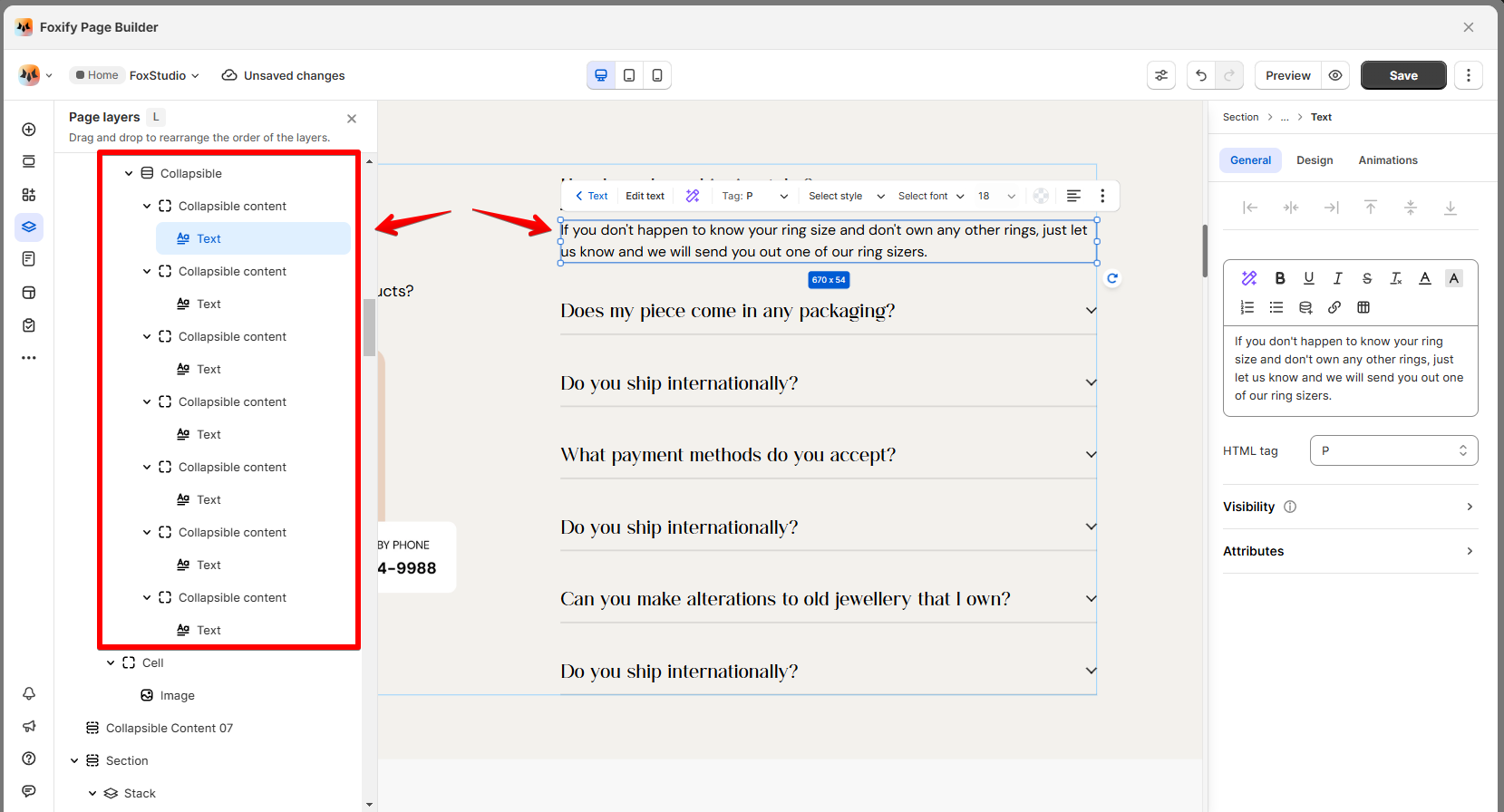1504x812 pixels.
Task: Open the font size 18 dropdown
Action: 996,196
